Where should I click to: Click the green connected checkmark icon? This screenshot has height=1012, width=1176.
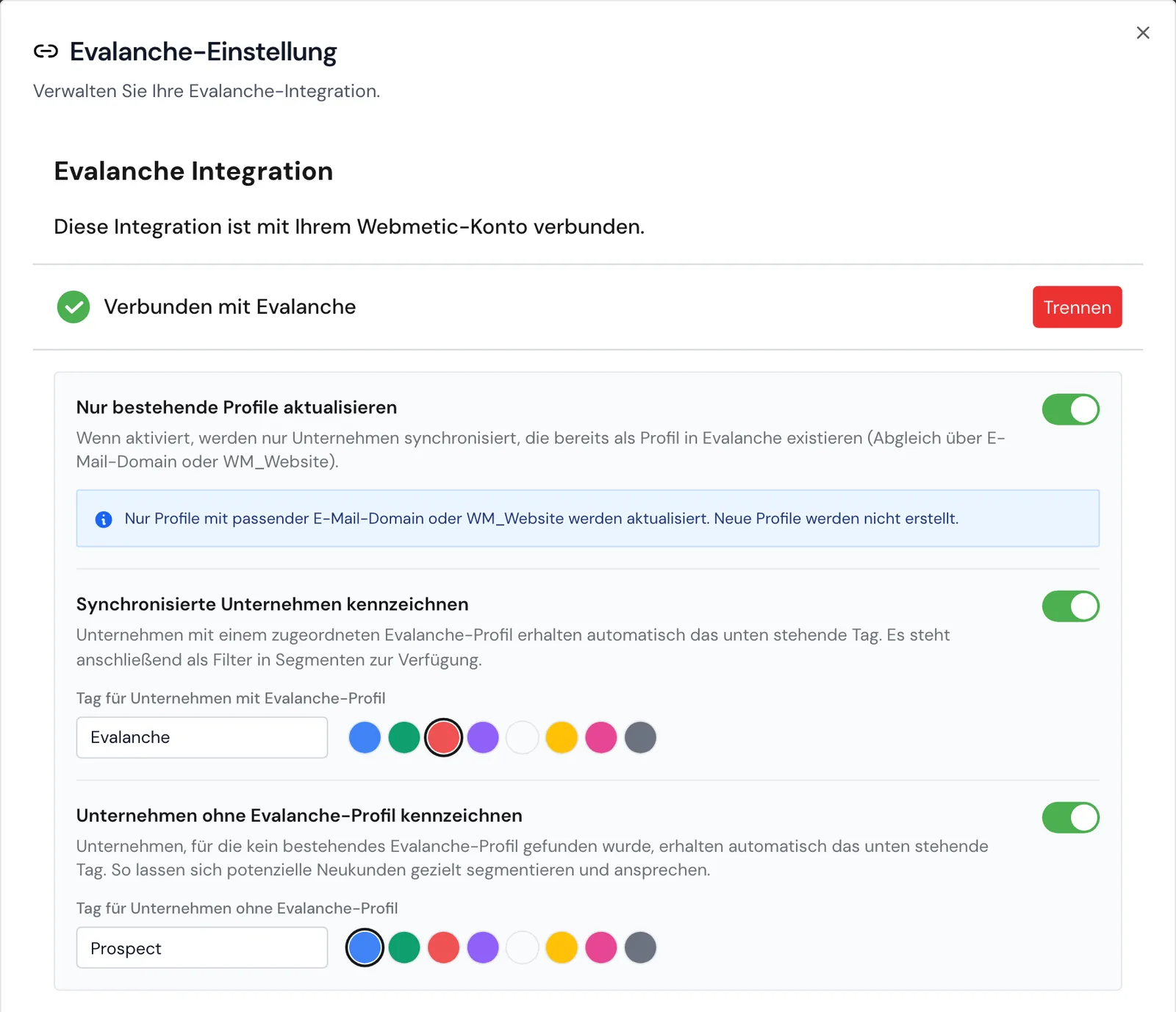pos(73,307)
